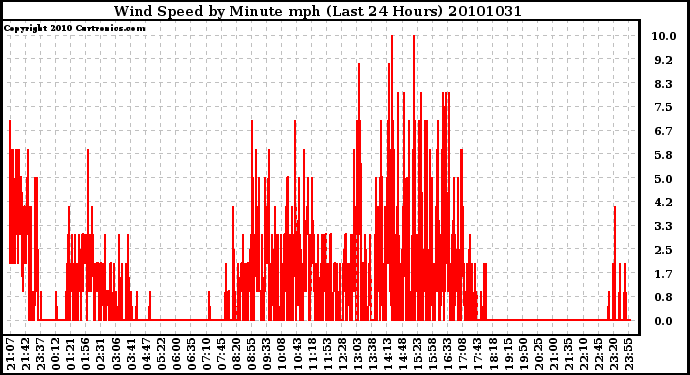
Task: Click the 17:08 time label
Action: click(462, 355)
